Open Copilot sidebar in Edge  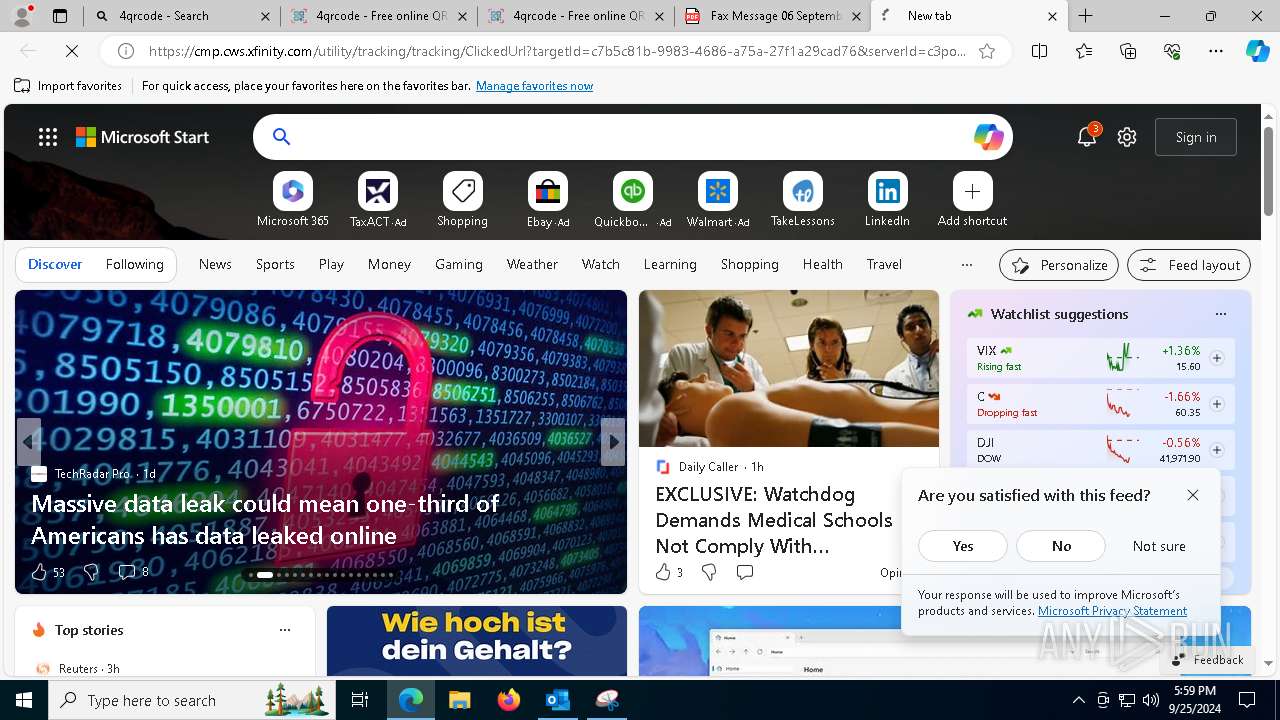[1257, 51]
